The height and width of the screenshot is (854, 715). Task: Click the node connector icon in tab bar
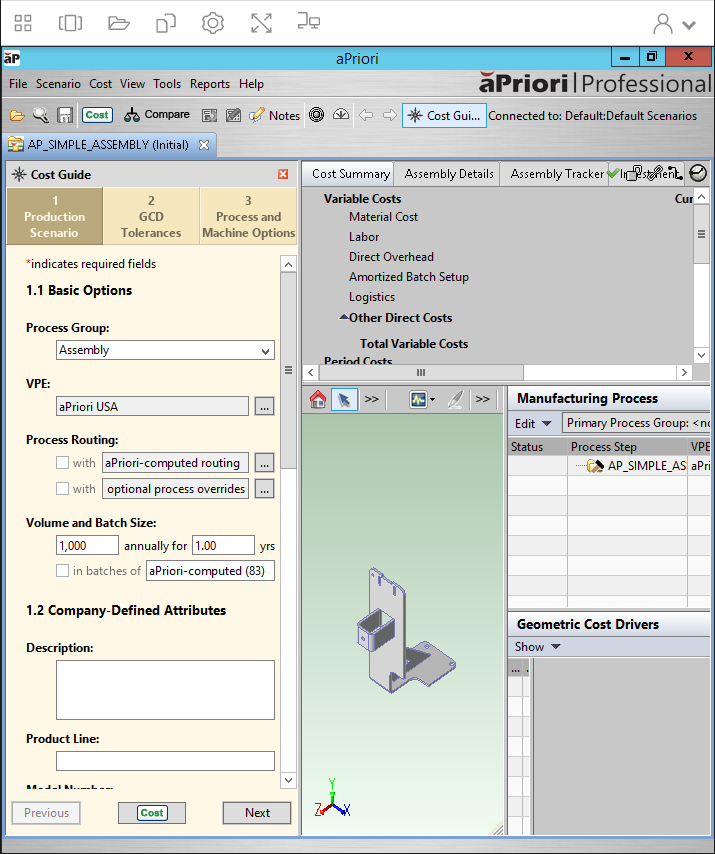(675, 173)
